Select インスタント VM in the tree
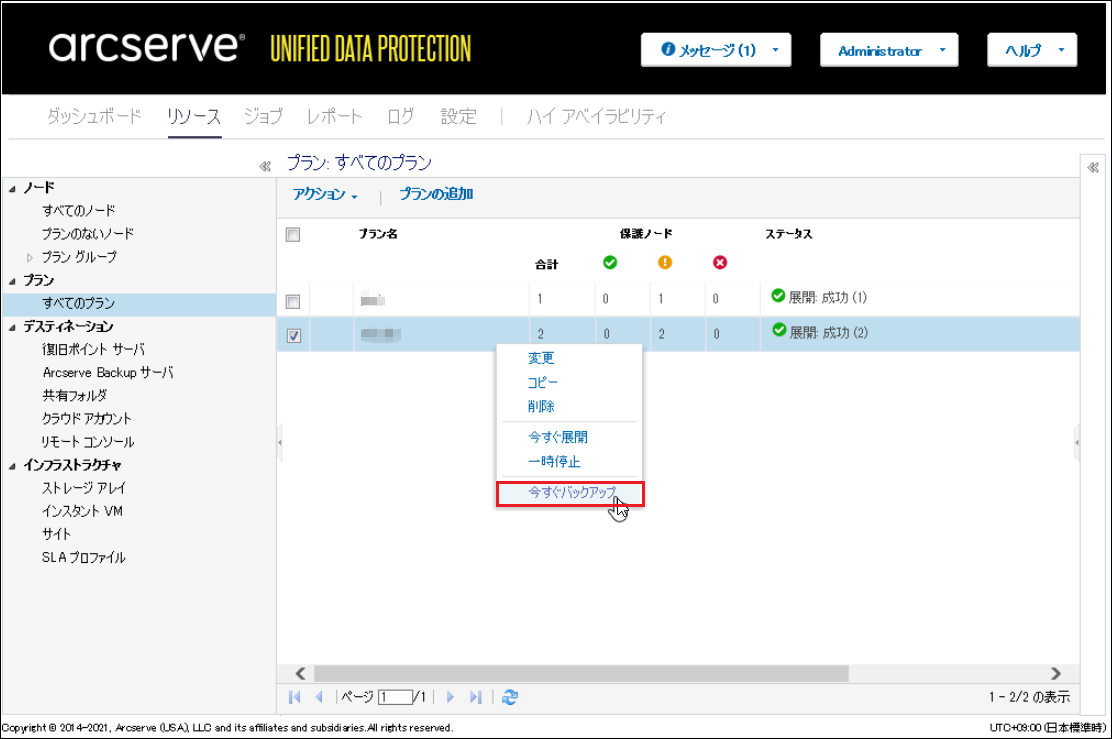The height and width of the screenshot is (739, 1112). coord(82,511)
